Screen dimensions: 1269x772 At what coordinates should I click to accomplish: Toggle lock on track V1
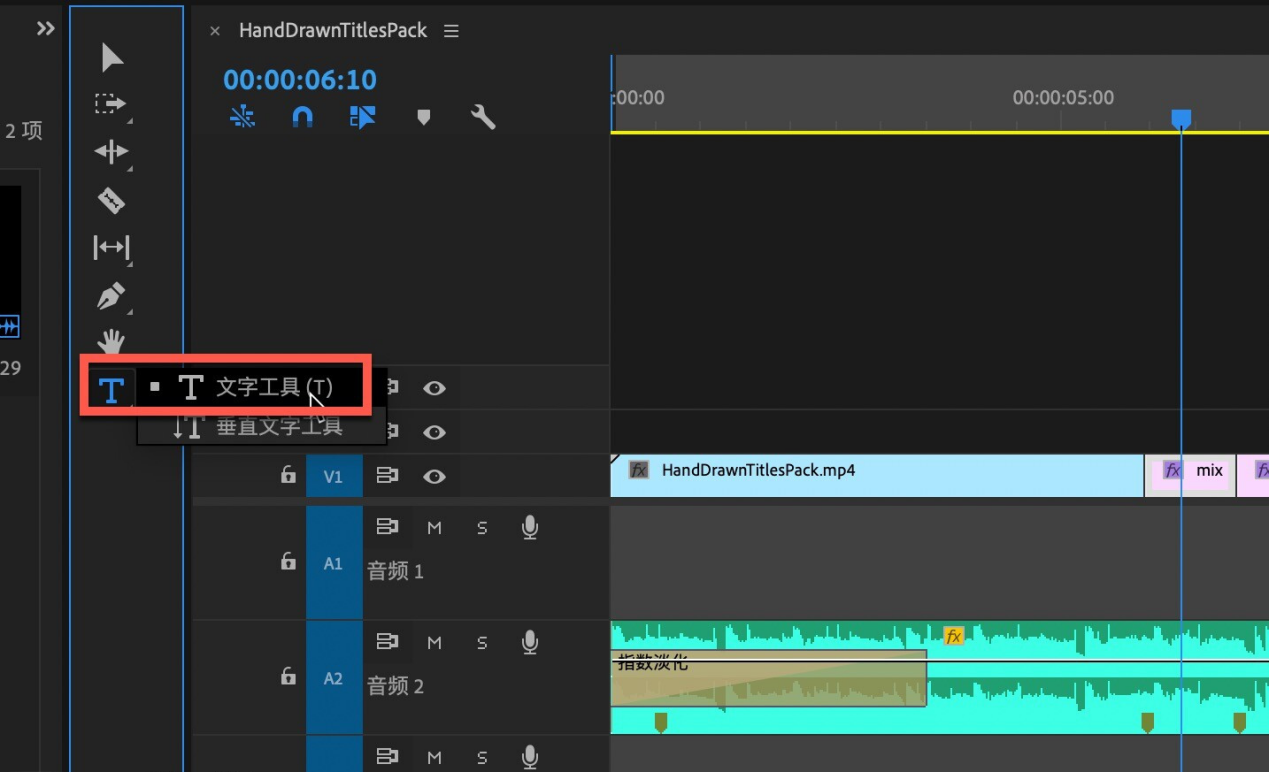point(288,475)
